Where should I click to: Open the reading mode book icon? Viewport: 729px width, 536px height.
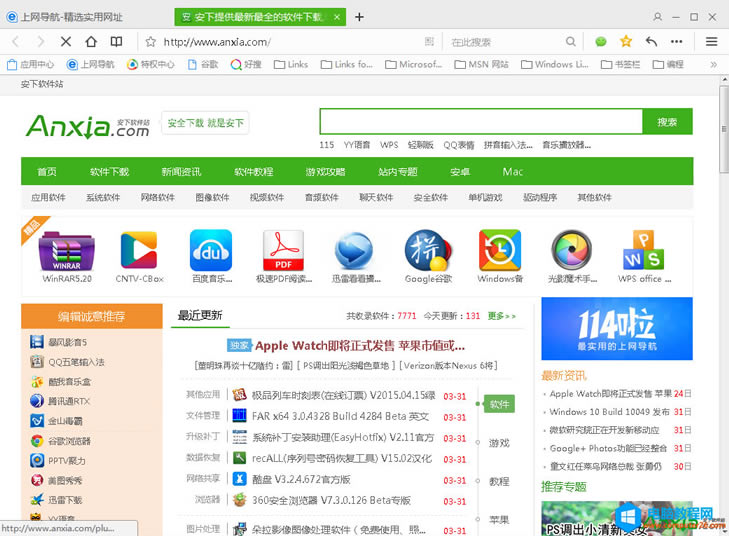point(117,42)
